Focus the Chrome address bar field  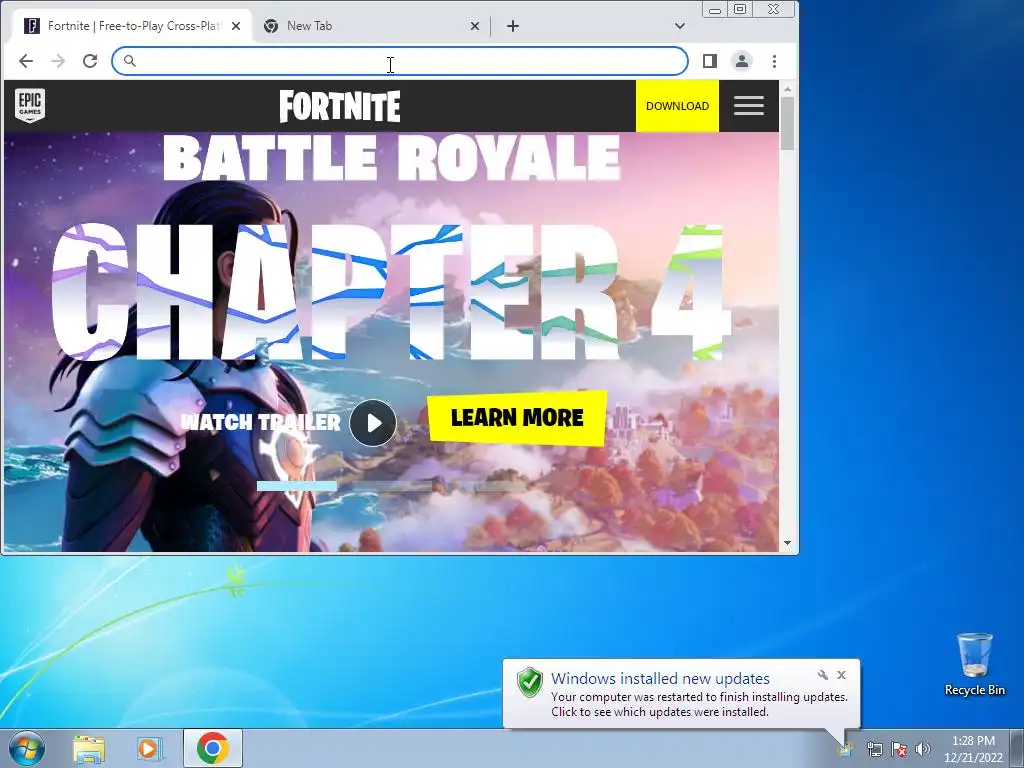[400, 61]
